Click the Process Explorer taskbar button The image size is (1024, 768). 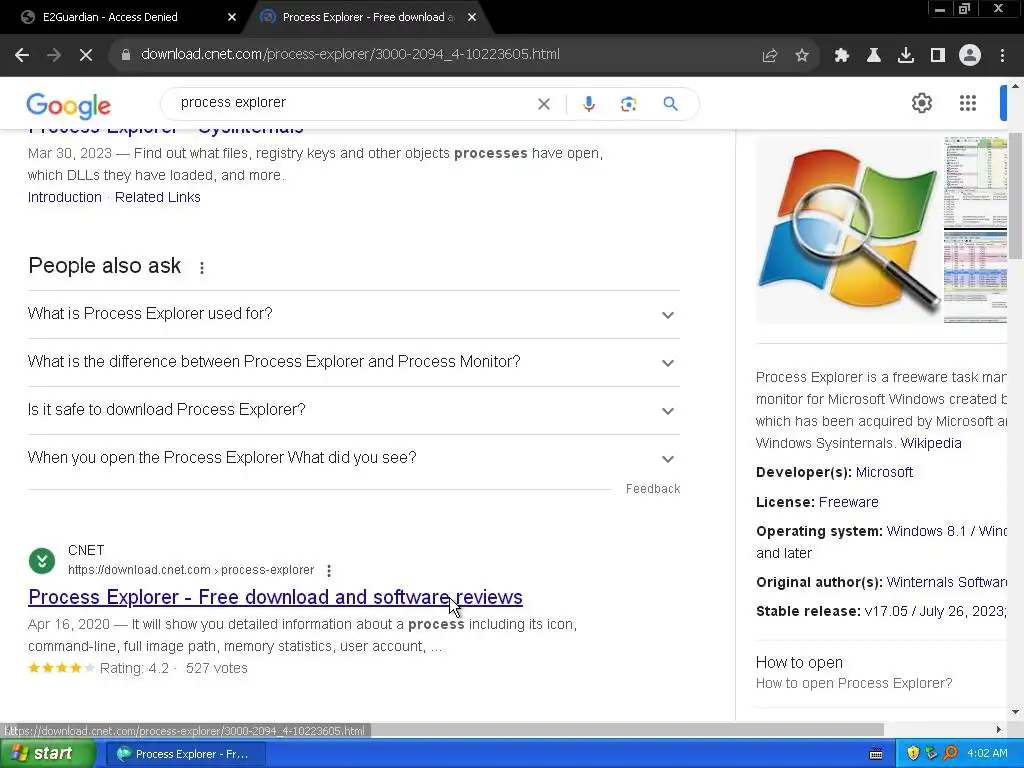tap(185, 754)
